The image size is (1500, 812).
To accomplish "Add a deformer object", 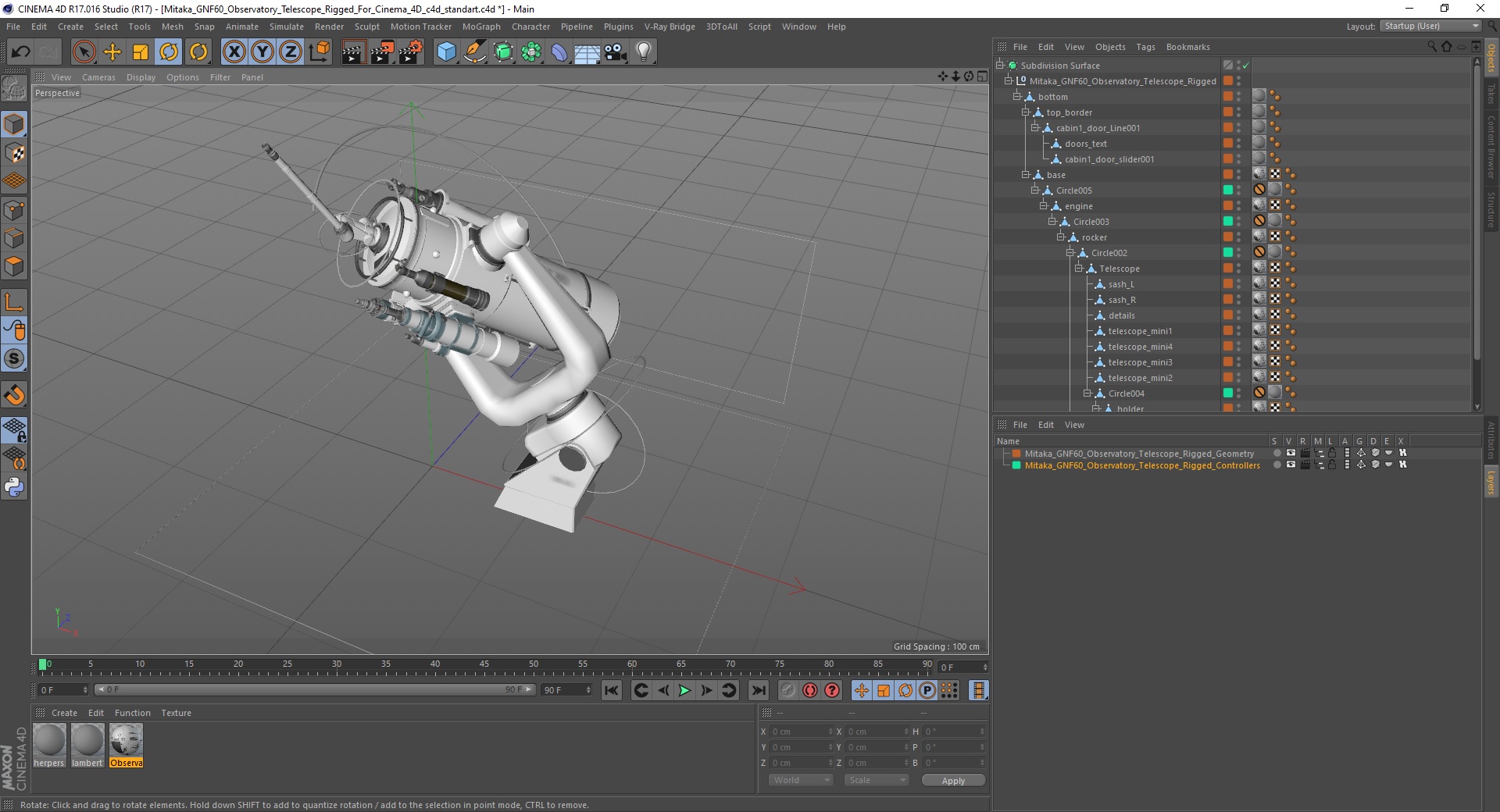I will click(559, 52).
